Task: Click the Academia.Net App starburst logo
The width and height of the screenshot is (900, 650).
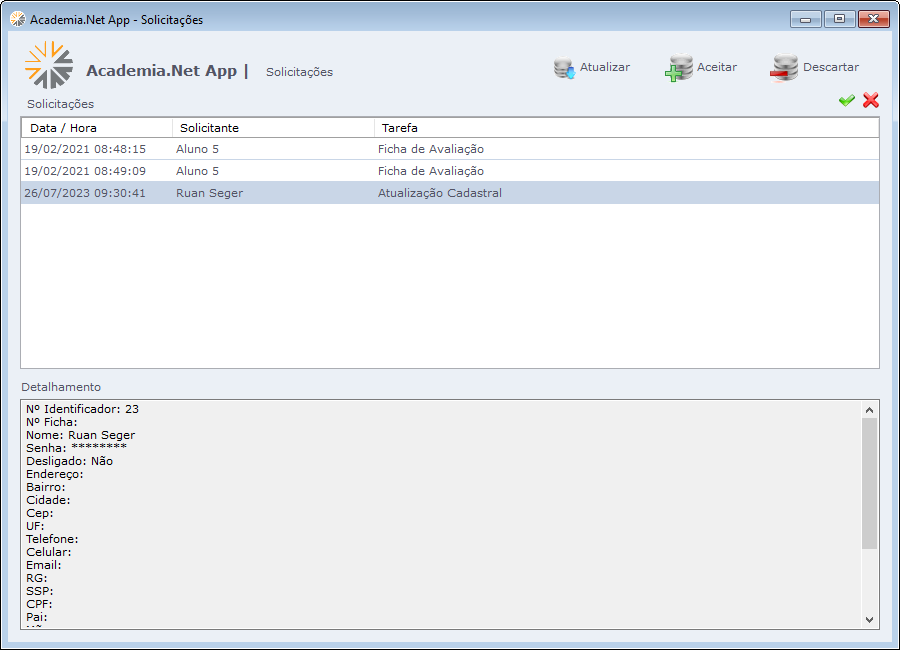Action: (49, 66)
